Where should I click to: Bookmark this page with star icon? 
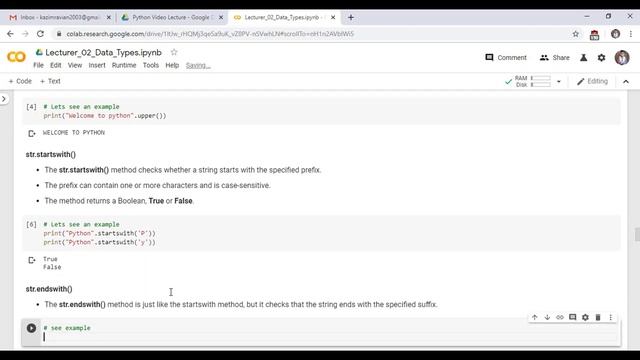(x=576, y=34)
